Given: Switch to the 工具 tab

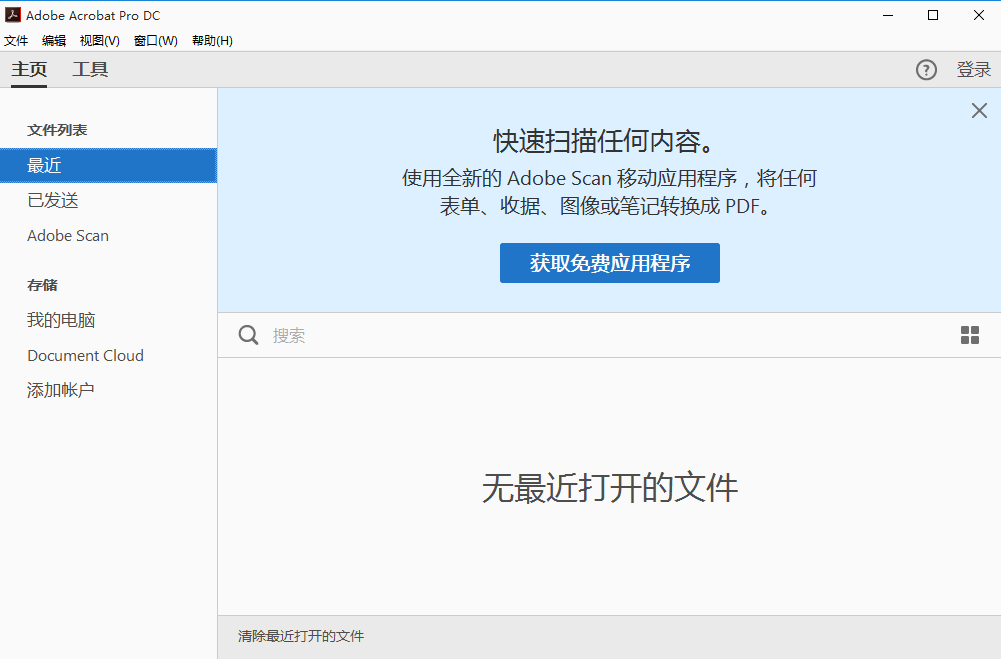Looking at the screenshot, I should click(x=90, y=70).
